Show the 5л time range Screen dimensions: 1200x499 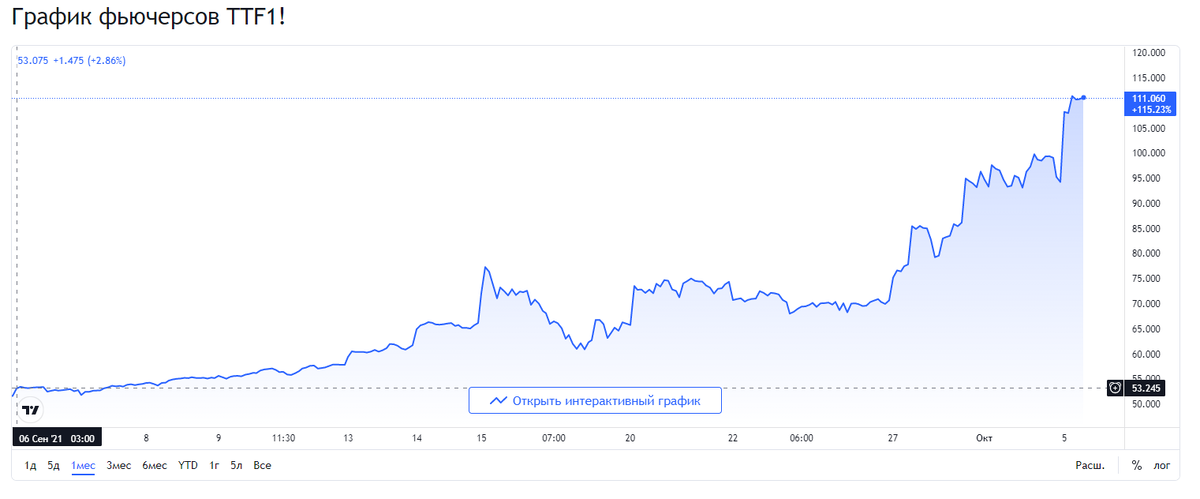point(237,466)
